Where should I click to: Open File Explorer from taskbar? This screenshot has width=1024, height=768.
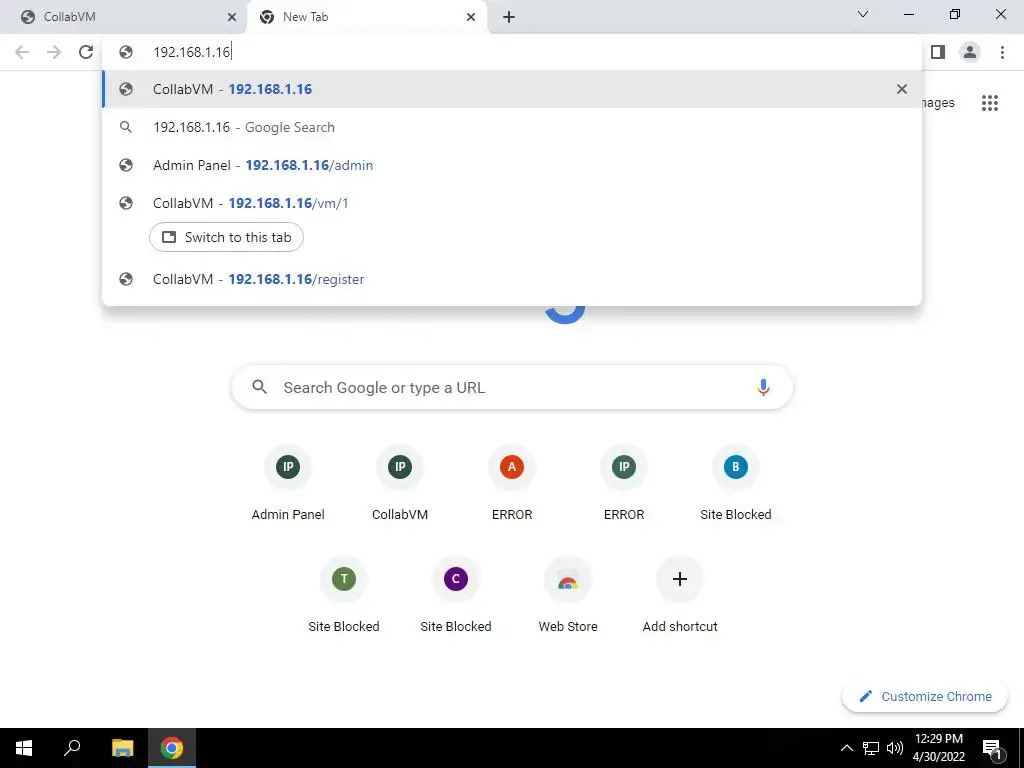[x=122, y=748]
